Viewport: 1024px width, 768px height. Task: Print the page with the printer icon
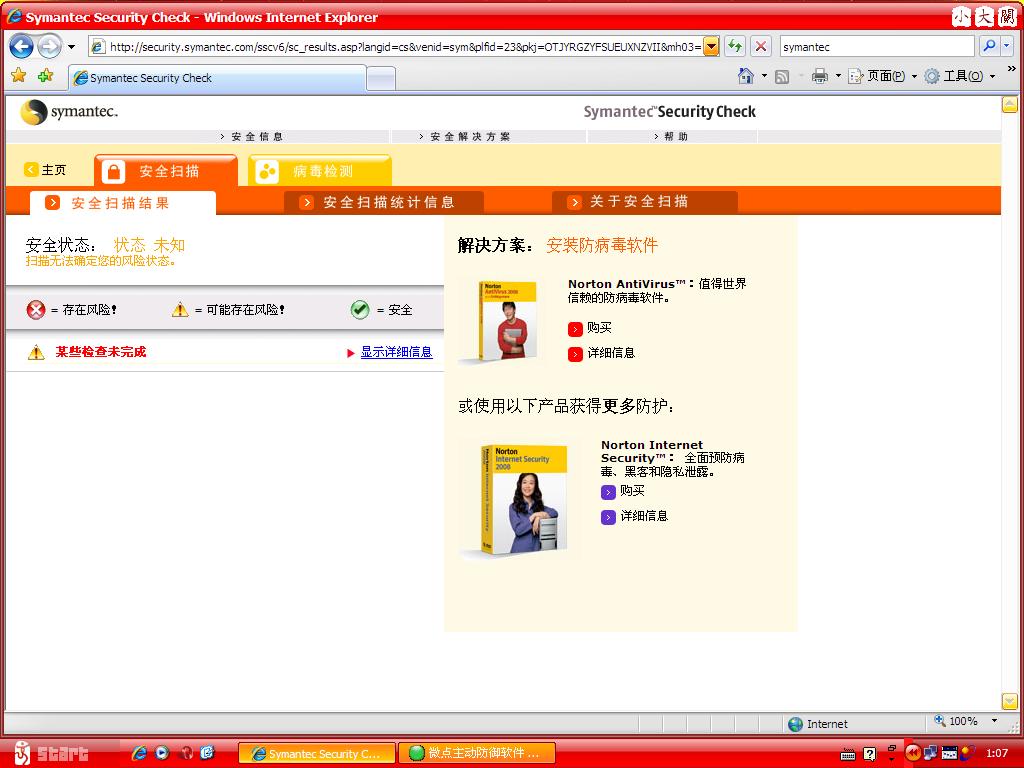pyautogui.click(x=820, y=76)
